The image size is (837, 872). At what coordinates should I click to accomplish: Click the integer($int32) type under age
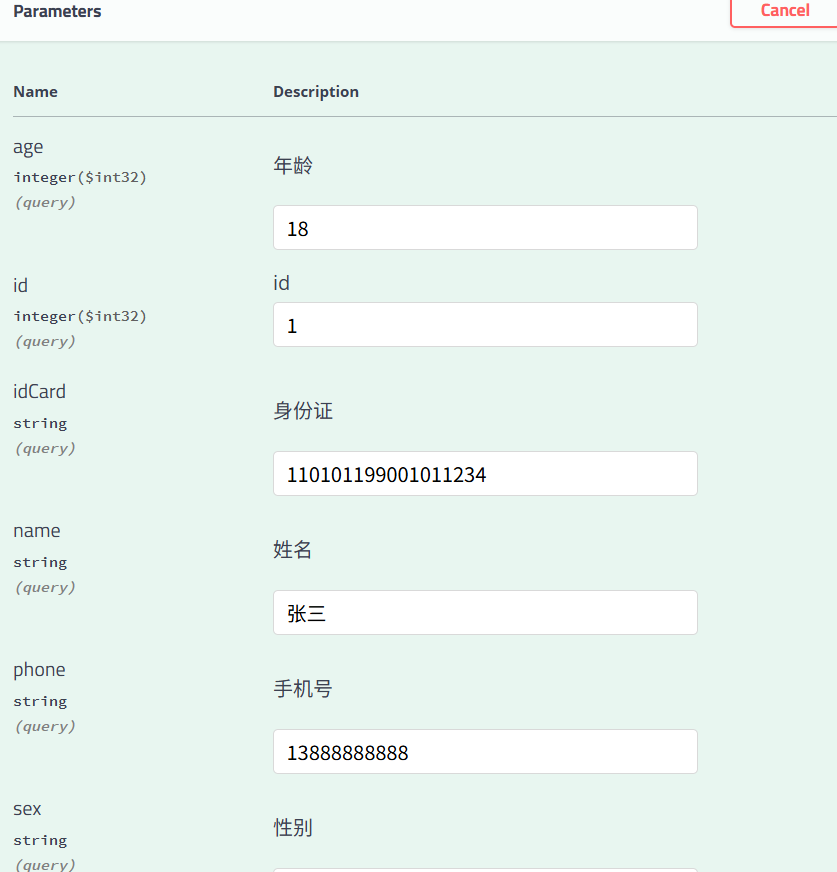coord(80,177)
